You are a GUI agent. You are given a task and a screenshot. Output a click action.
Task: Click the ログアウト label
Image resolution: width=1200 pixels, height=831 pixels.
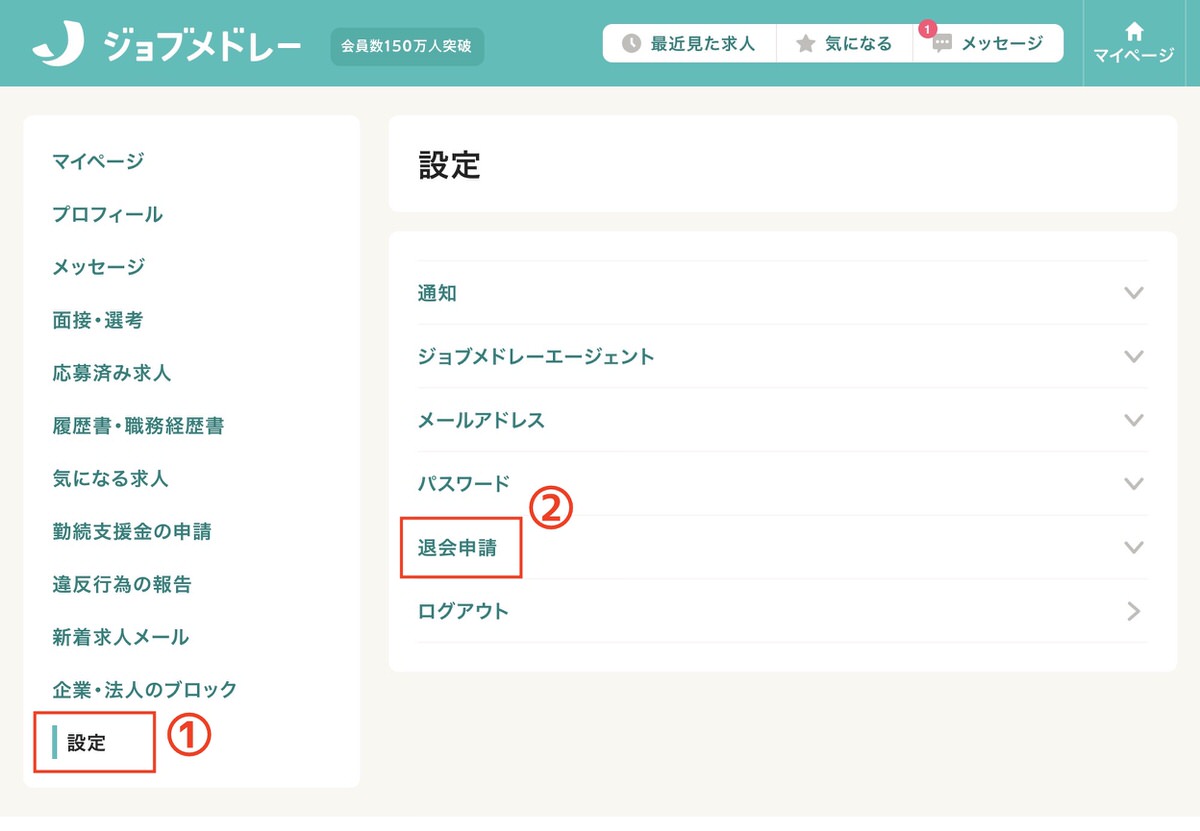click(x=463, y=611)
